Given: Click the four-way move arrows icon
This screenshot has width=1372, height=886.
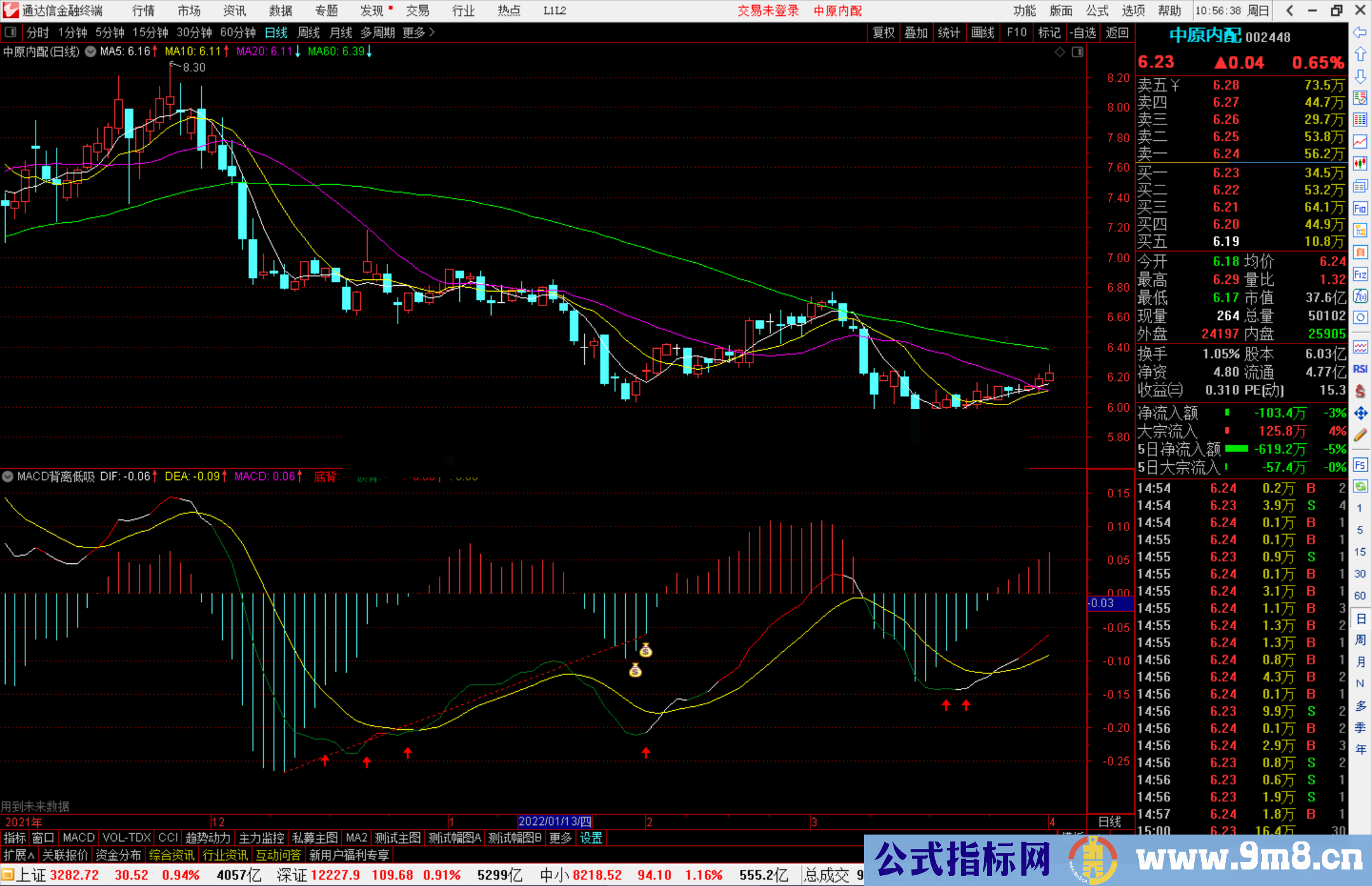Looking at the screenshot, I should click(x=1360, y=413).
